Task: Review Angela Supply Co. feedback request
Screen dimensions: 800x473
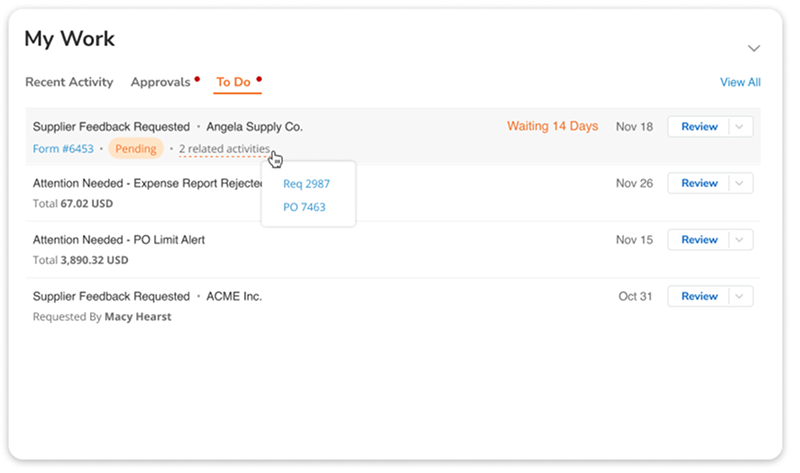Action: tap(699, 127)
